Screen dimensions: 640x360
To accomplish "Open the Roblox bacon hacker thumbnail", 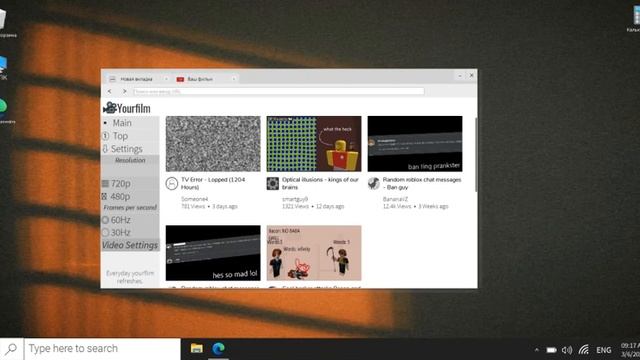I will pos(314,253).
